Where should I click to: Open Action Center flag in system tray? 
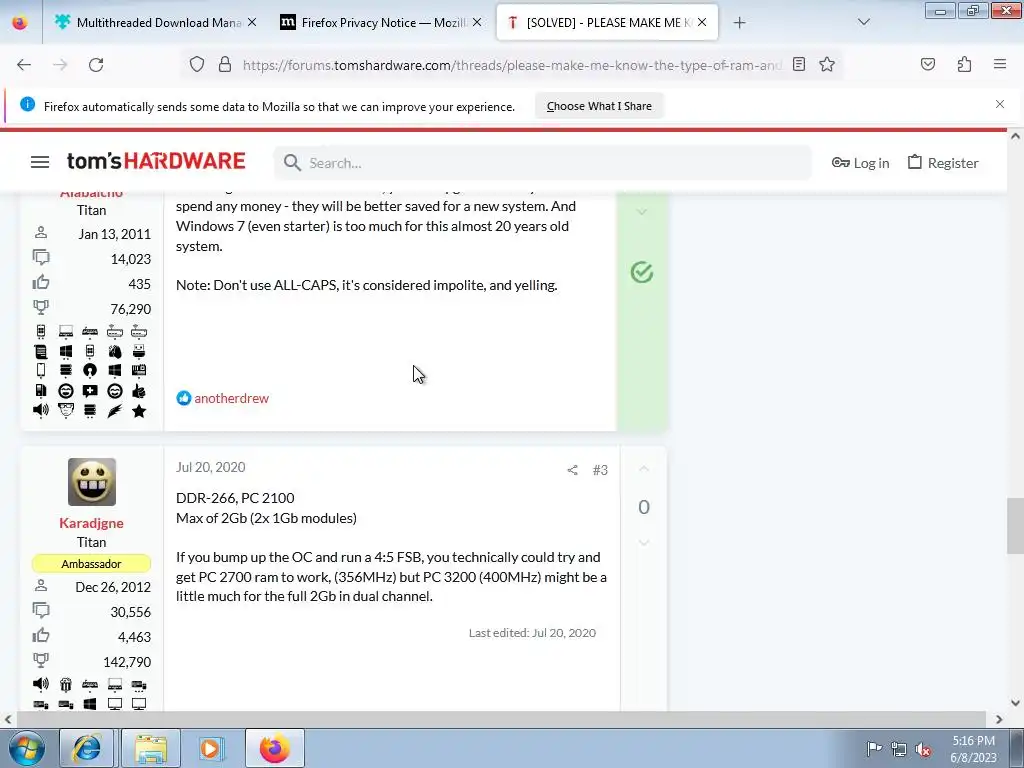[874, 749]
